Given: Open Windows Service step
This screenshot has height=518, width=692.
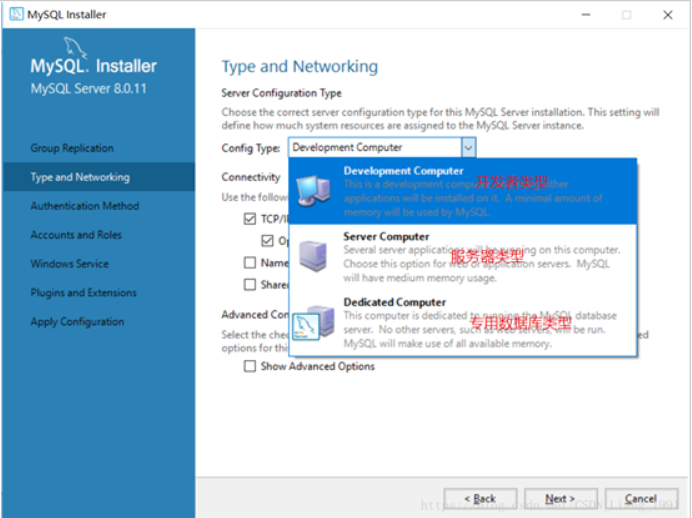Looking at the screenshot, I should 70,264.
